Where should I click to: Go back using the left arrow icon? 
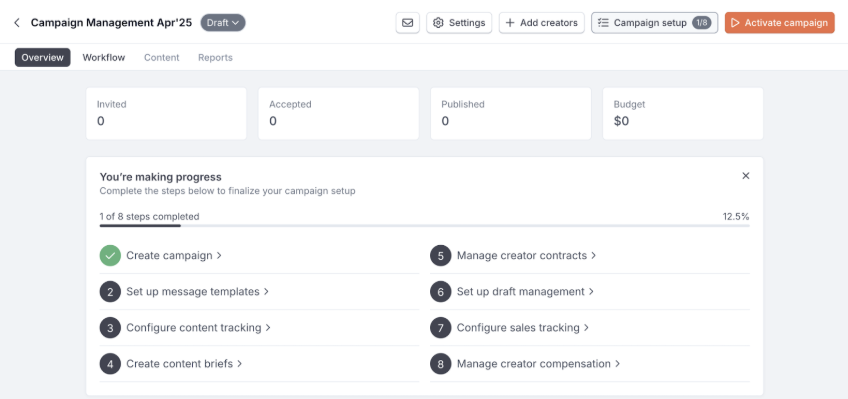click(x=17, y=23)
